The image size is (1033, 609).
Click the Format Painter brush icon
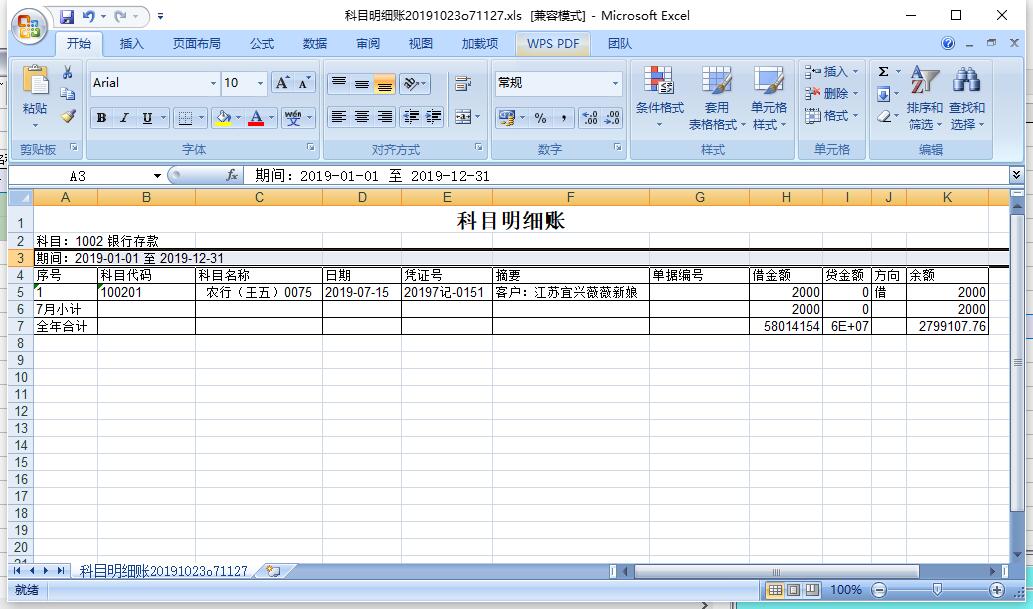tap(68, 116)
